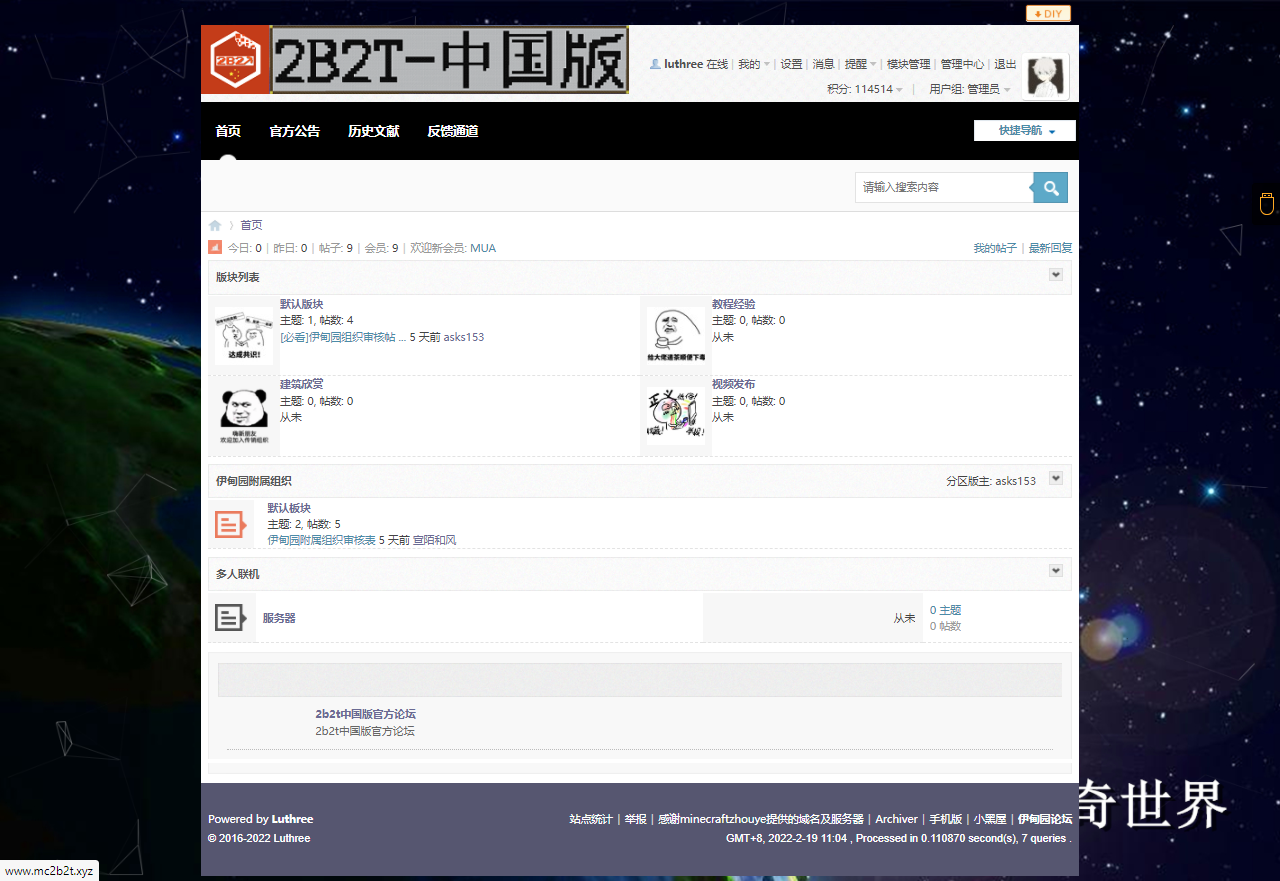
Task: Expand the 积分: 114514 dropdown
Action: (x=865, y=89)
